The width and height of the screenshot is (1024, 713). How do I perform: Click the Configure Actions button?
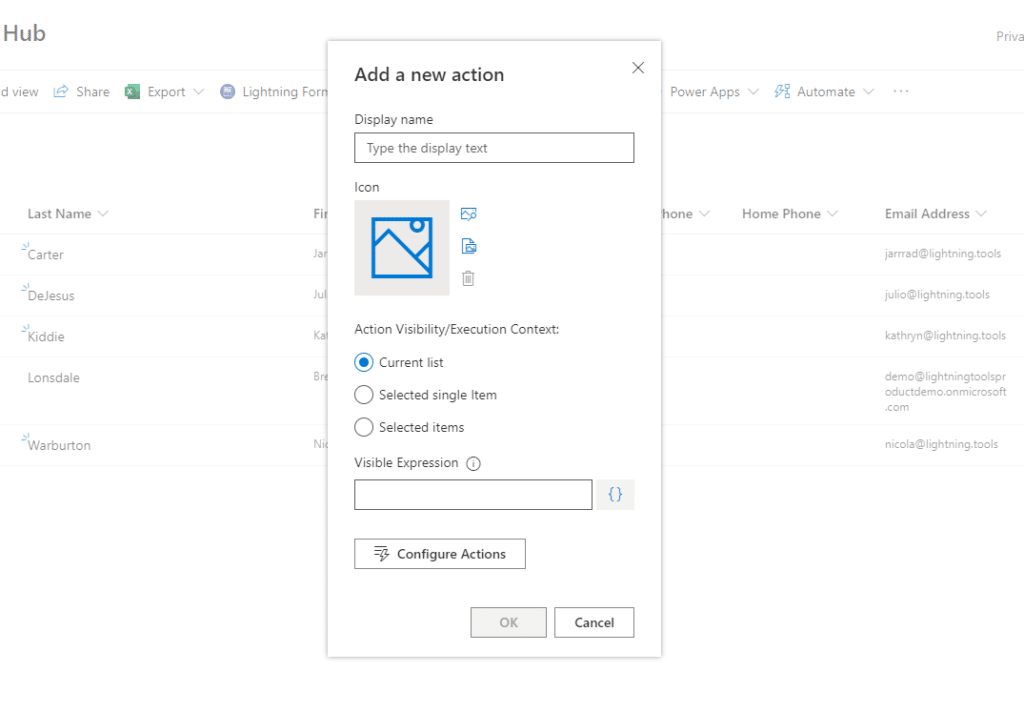coord(440,554)
